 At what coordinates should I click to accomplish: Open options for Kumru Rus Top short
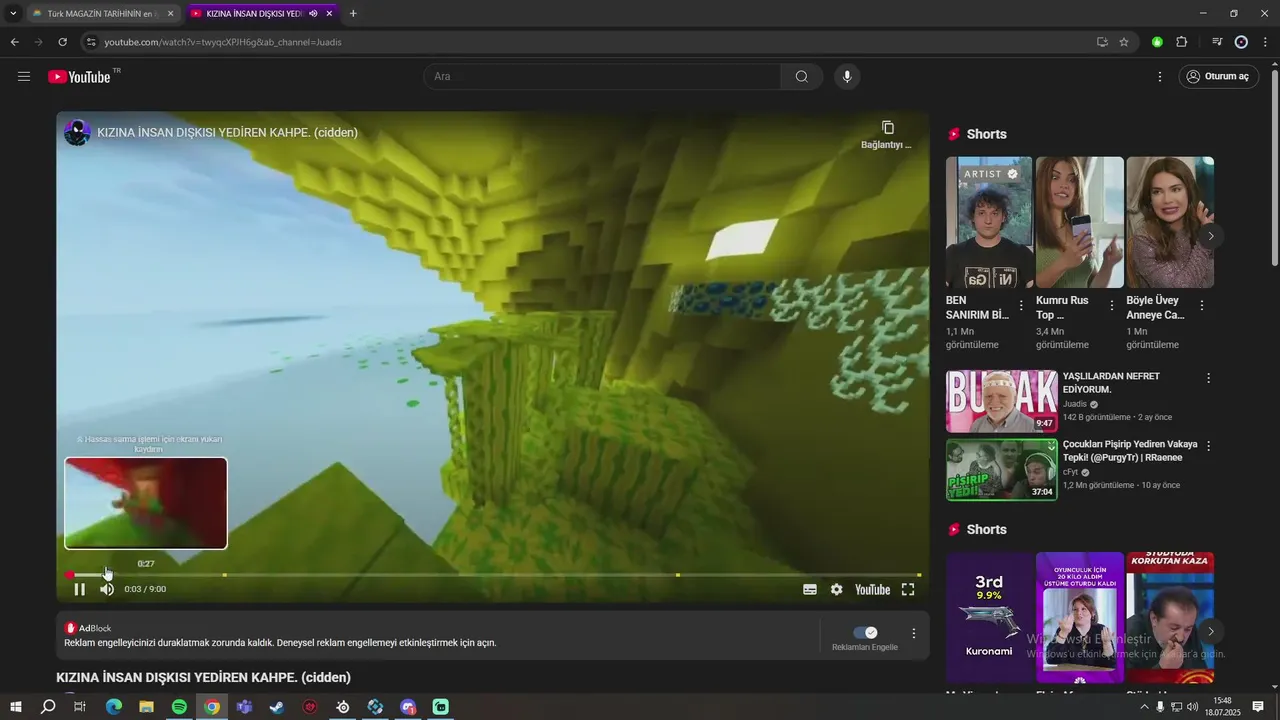[x=1112, y=306]
